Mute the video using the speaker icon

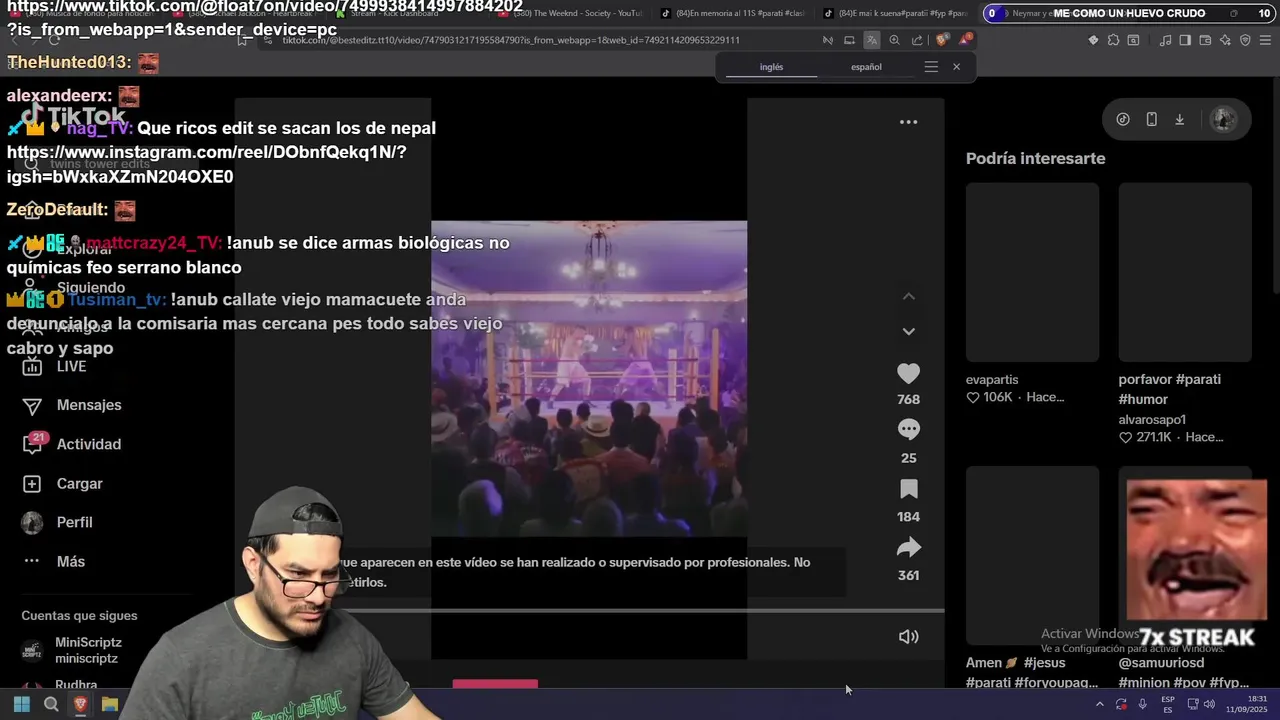(x=908, y=637)
